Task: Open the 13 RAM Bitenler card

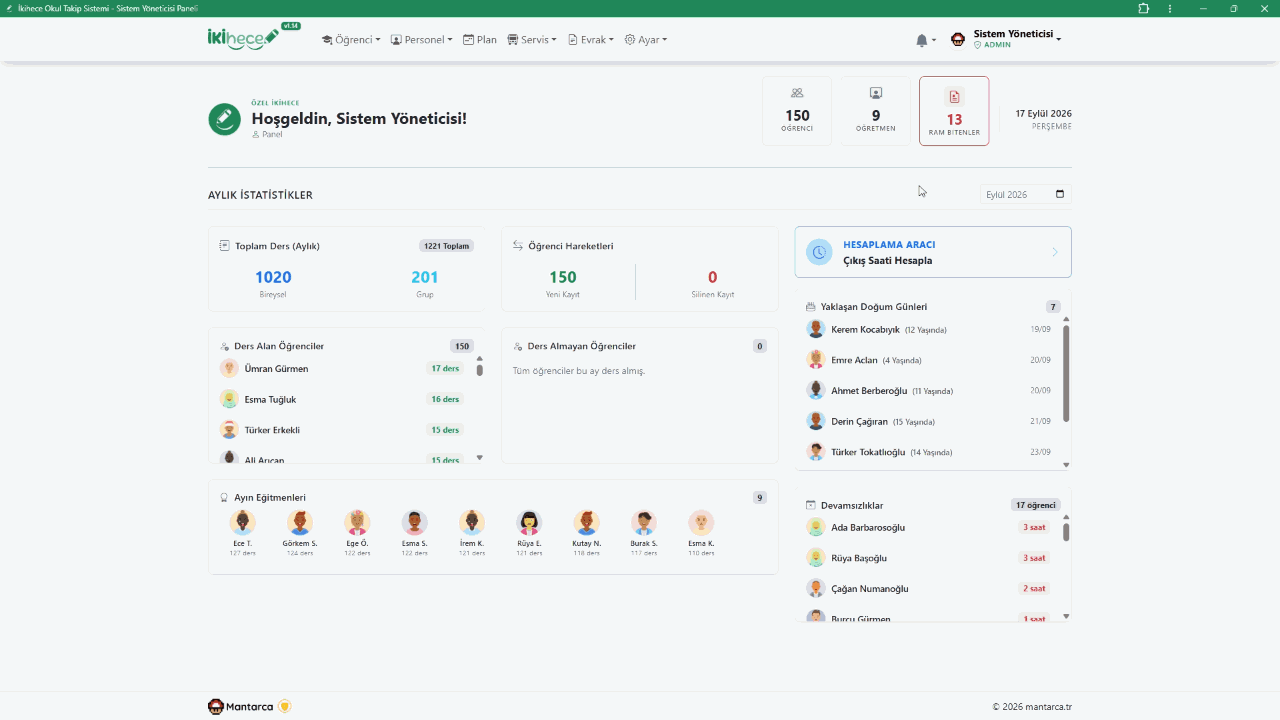Action: tap(954, 111)
